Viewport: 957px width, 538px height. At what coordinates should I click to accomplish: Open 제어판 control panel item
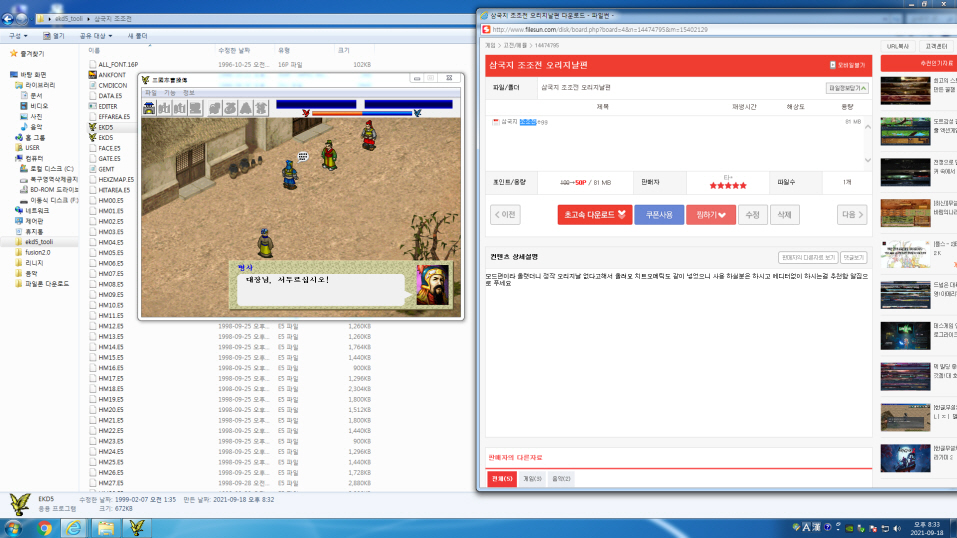coord(29,221)
